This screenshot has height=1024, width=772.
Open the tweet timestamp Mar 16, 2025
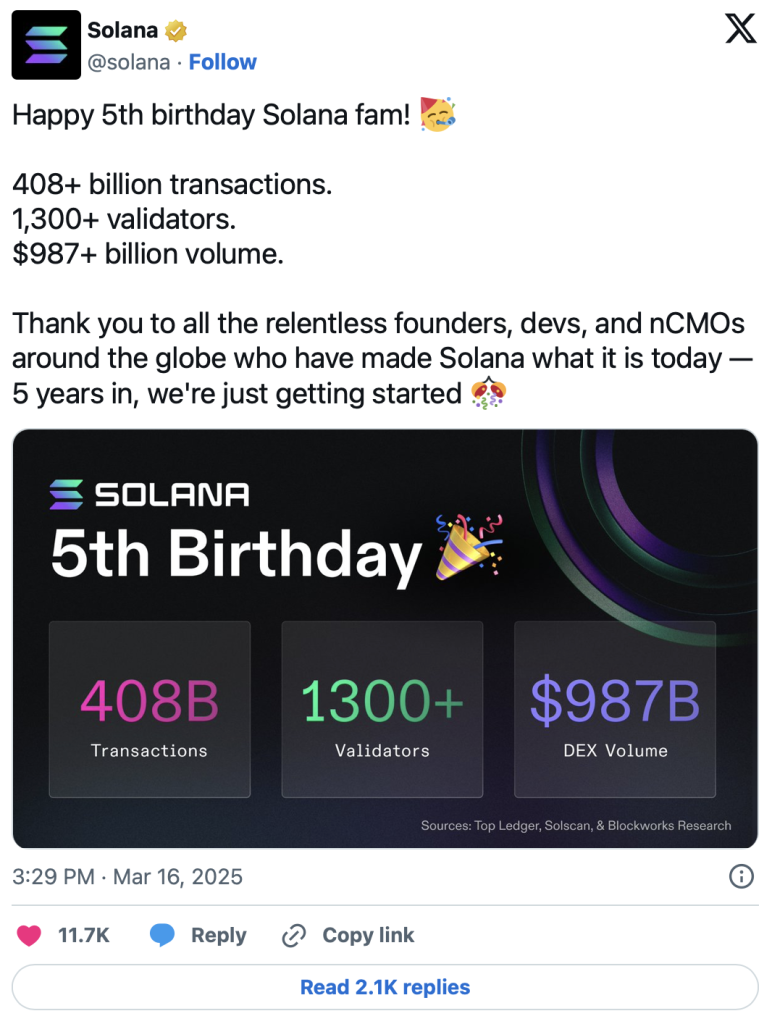127,876
